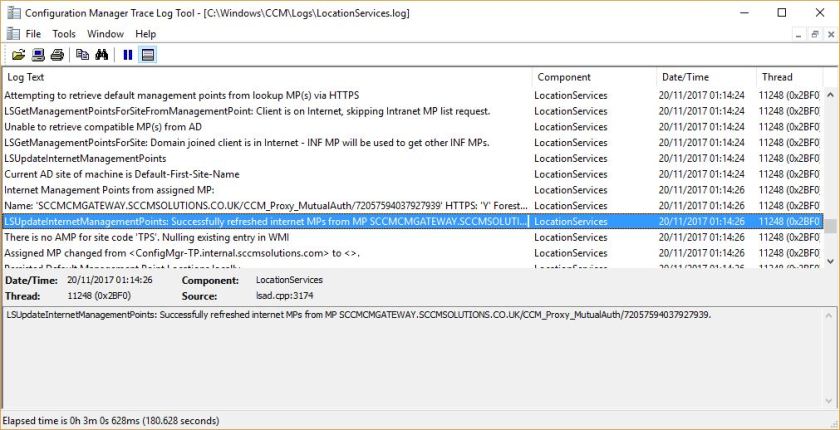Click the document icon beside File menu

pyautogui.click(x=12, y=34)
